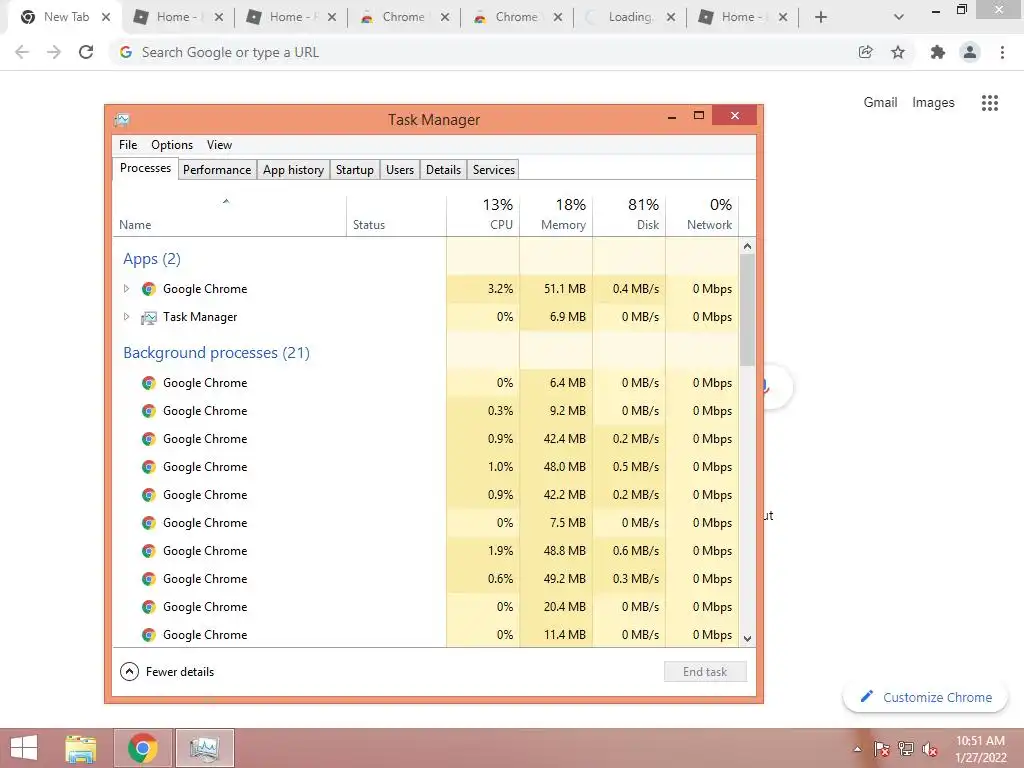Select the Chrome process using 48.0 MB
Viewport: 1024px width, 768px height.
[x=426, y=467]
